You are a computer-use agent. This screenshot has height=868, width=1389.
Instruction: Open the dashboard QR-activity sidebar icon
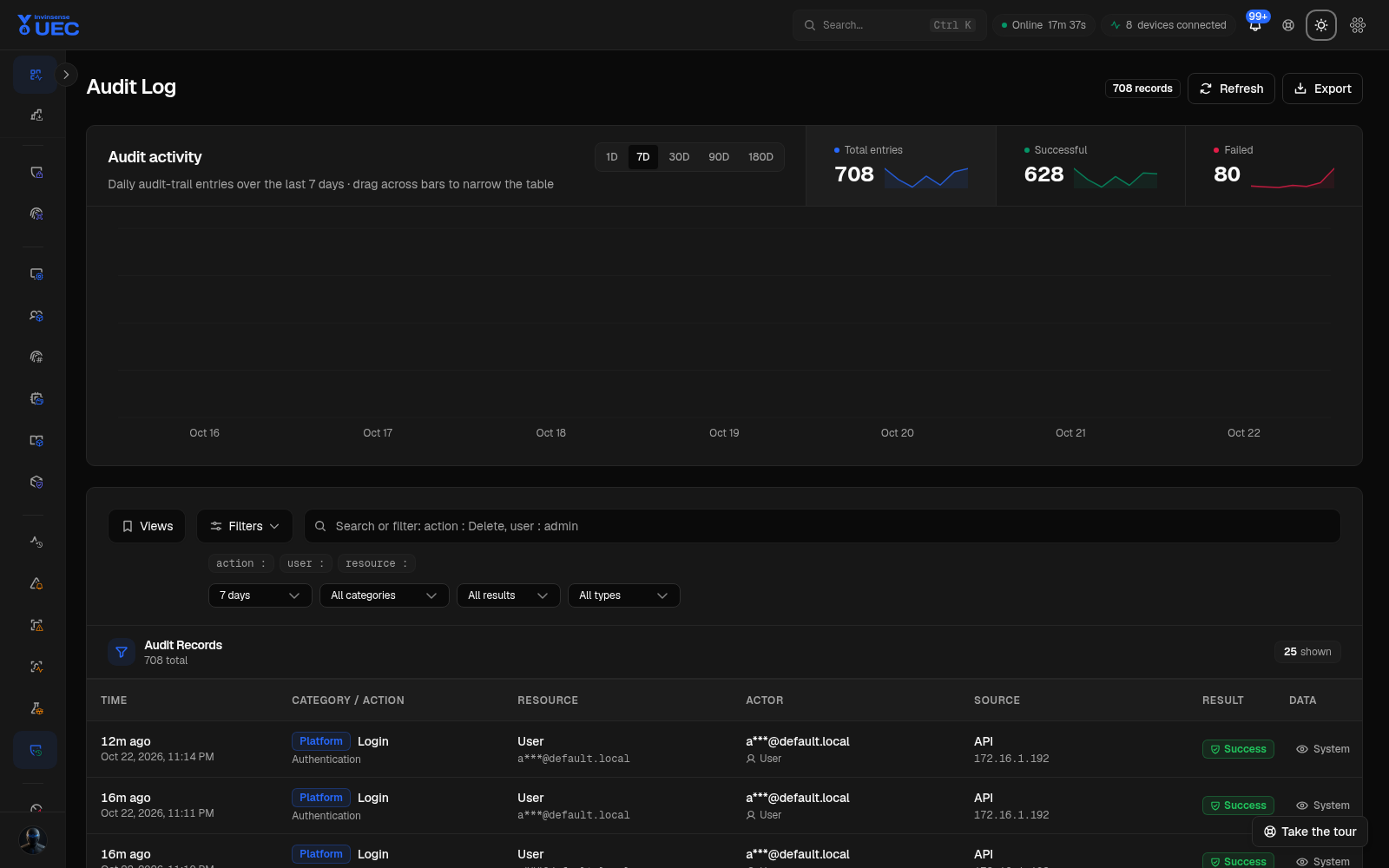[x=36, y=75]
